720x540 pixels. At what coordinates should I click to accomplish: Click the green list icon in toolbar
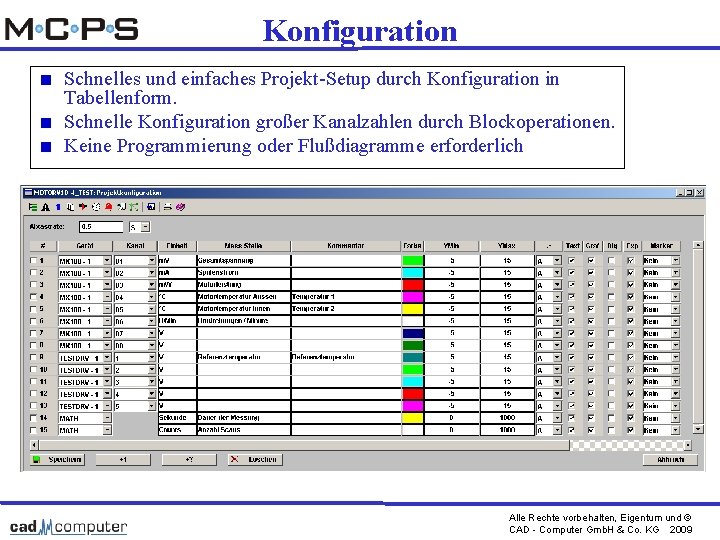[x=33, y=207]
